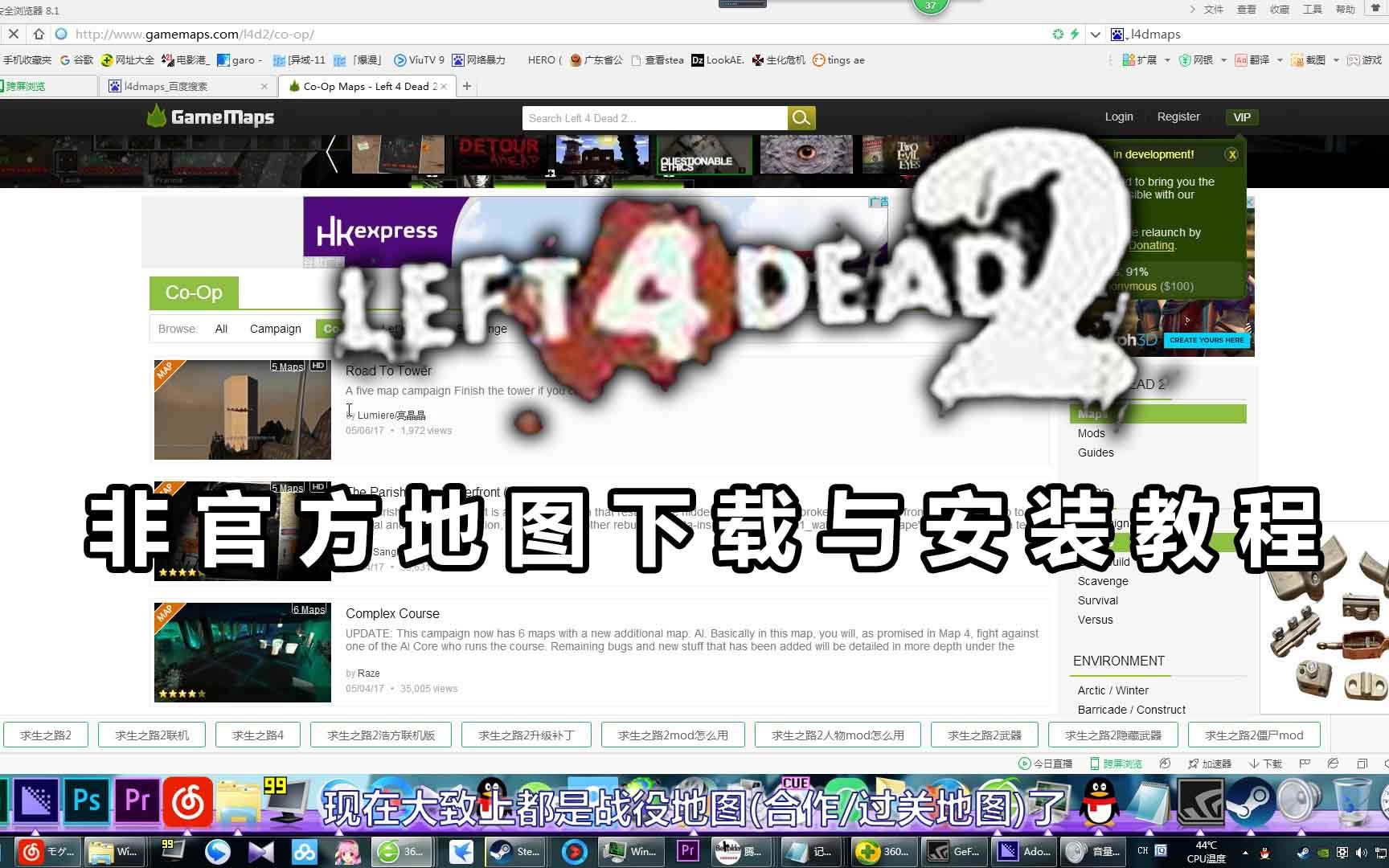Open the Complex Course map title
Screen dimensions: 1389x868
click(392, 613)
